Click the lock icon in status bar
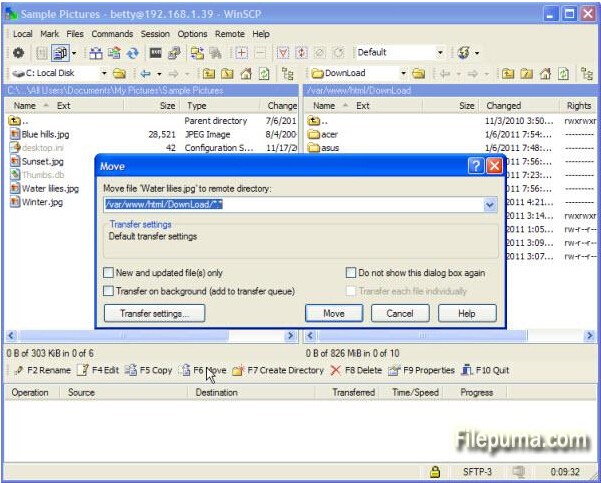 pos(435,471)
